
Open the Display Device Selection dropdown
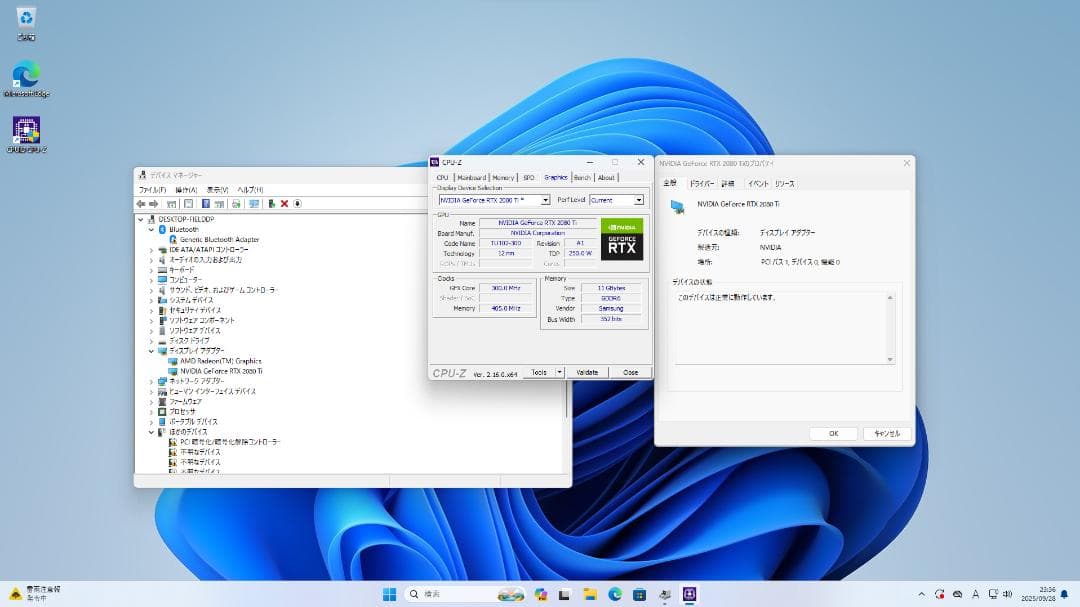pos(544,199)
